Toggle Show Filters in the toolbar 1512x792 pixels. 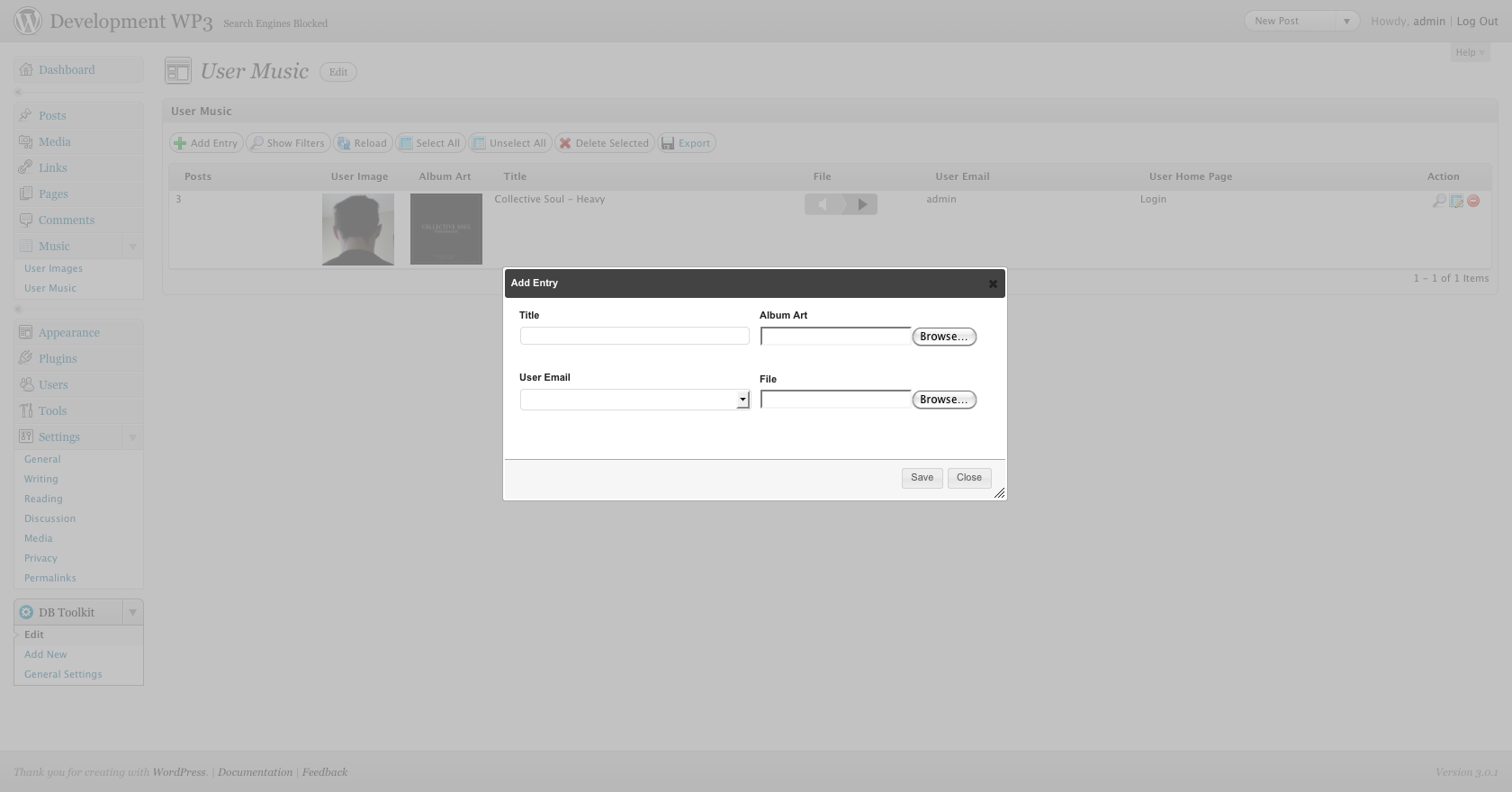coord(288,143)
